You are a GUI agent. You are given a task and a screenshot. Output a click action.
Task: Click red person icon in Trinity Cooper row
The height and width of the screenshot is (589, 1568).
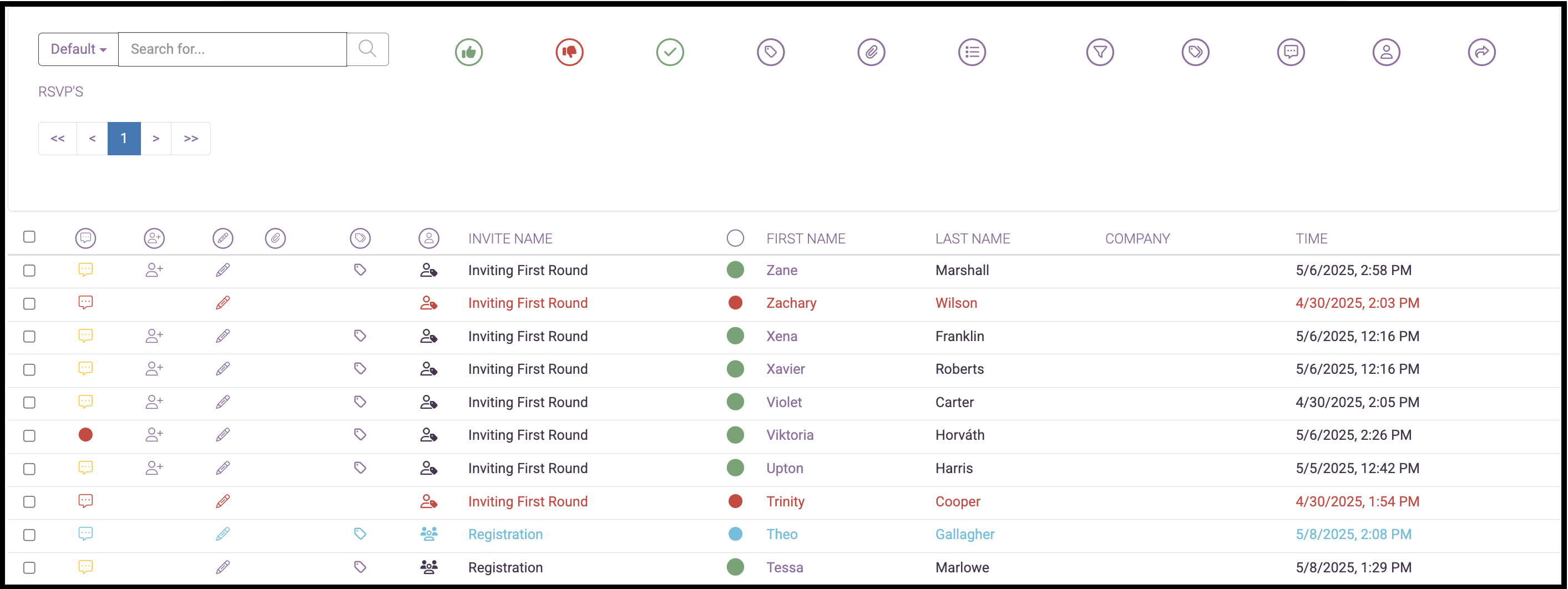[x=428, y=501]
